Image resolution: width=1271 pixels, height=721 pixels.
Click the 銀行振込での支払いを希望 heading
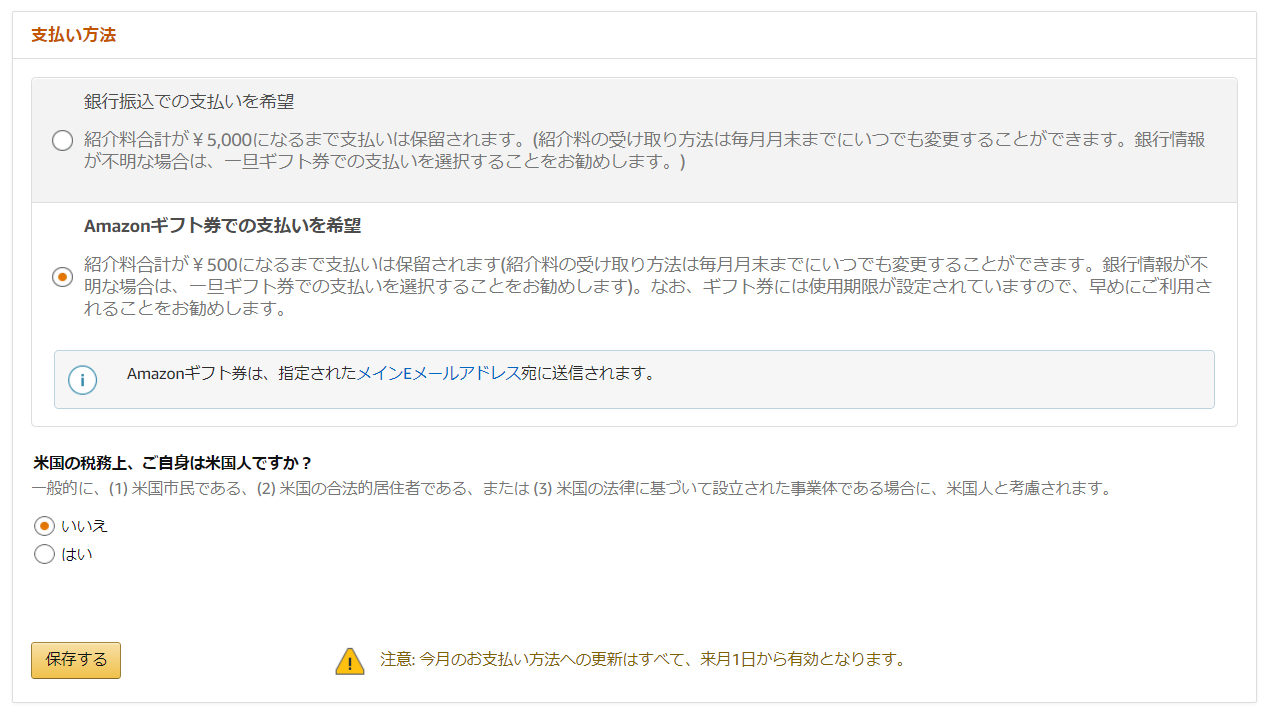pyautogui.click(x=189, y=101)
